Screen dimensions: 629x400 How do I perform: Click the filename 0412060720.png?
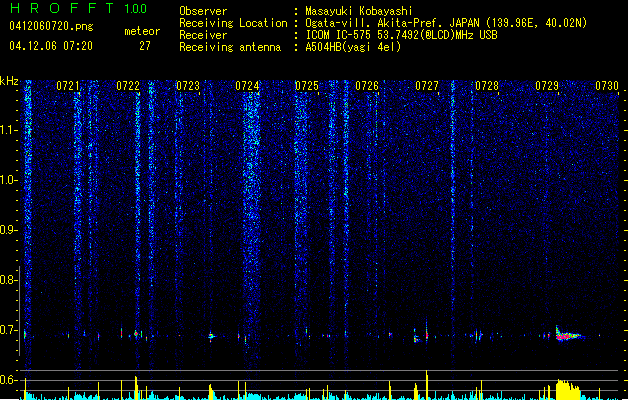point(51,26)
